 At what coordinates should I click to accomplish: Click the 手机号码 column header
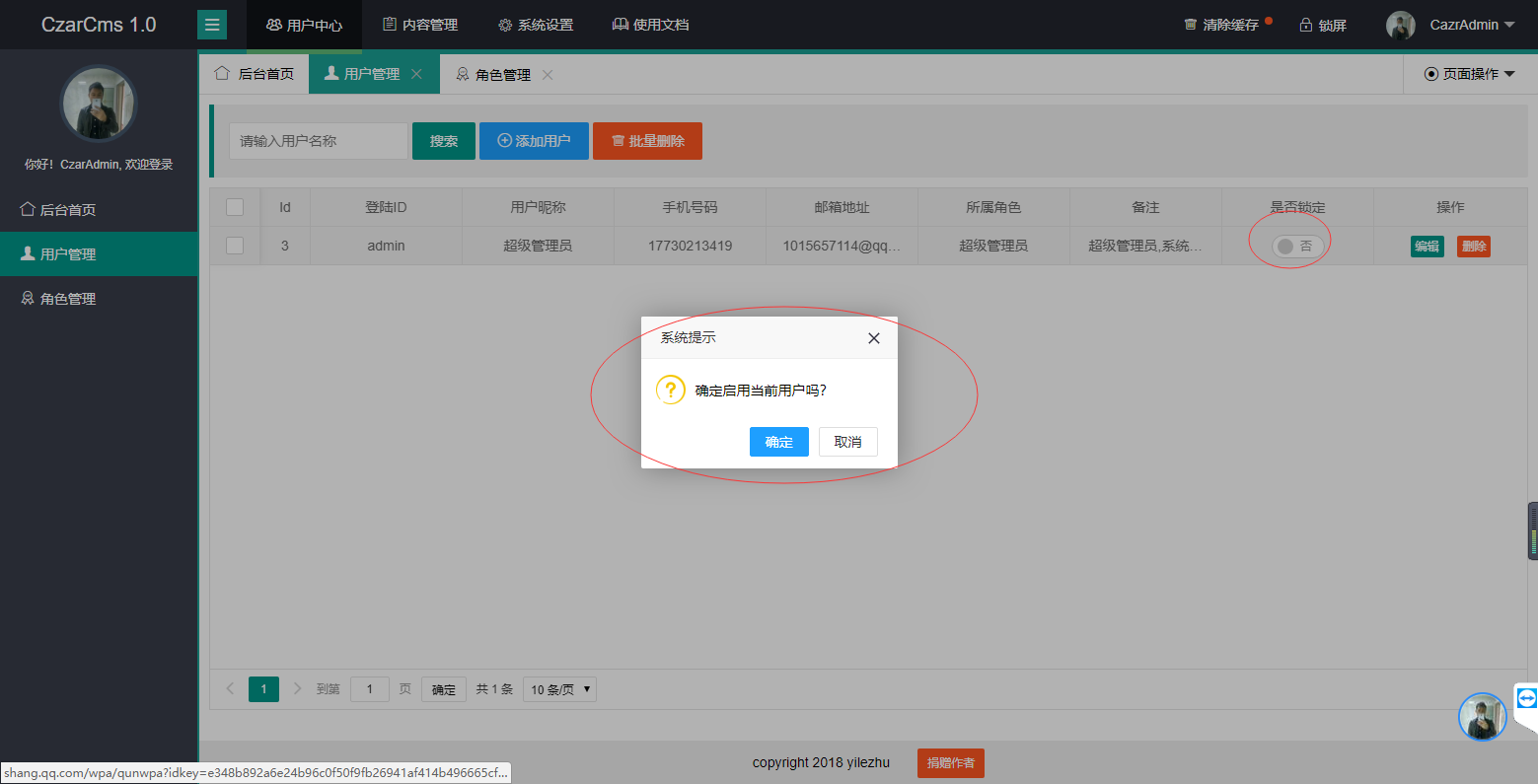click(x=690, y=207)
